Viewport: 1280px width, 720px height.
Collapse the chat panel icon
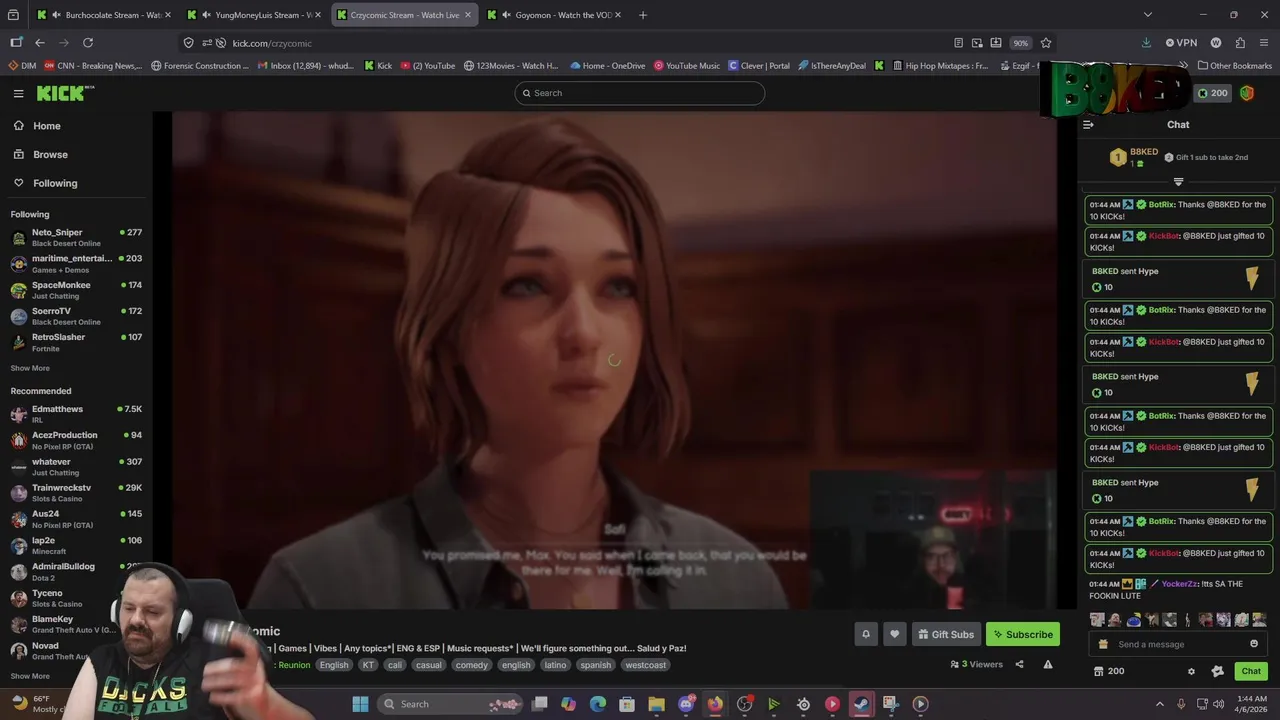coord(1088,125)
